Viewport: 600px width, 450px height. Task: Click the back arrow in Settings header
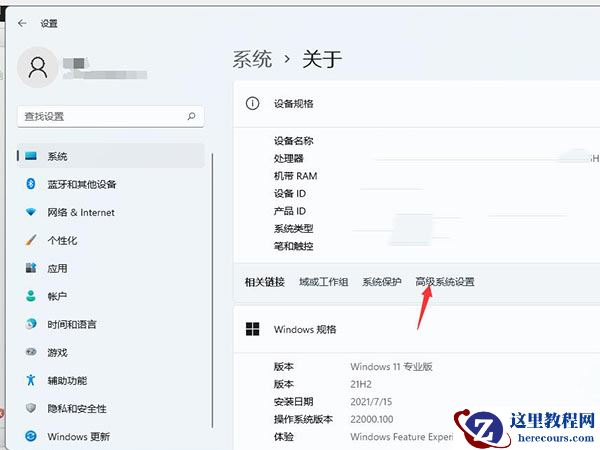[x=22, y=23]
